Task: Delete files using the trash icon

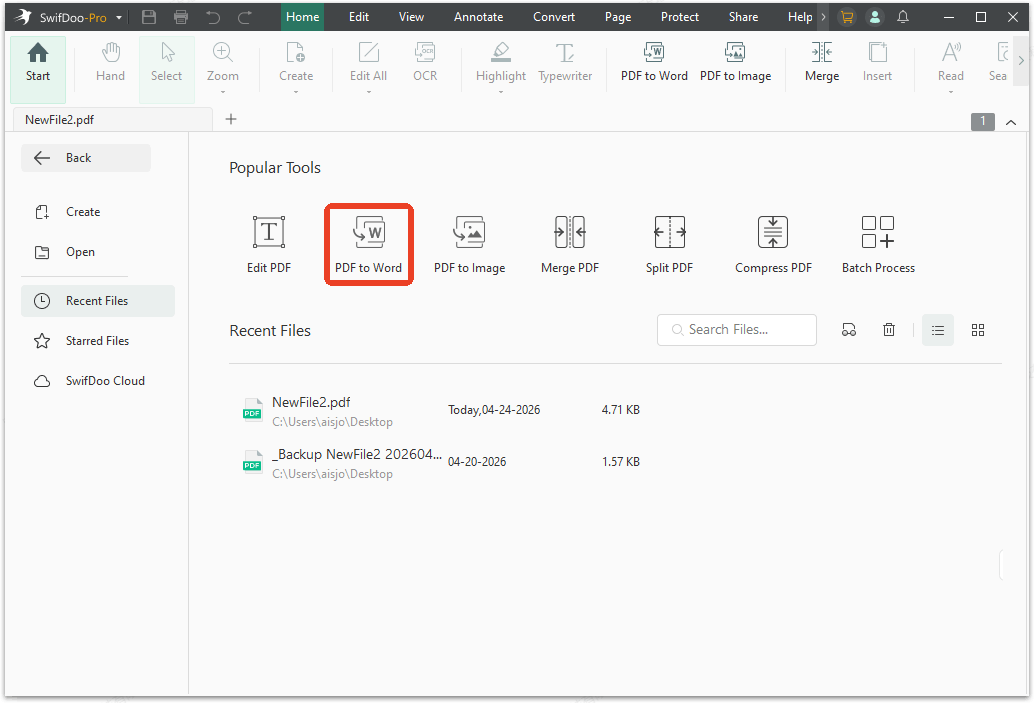Action: point(888,329)
